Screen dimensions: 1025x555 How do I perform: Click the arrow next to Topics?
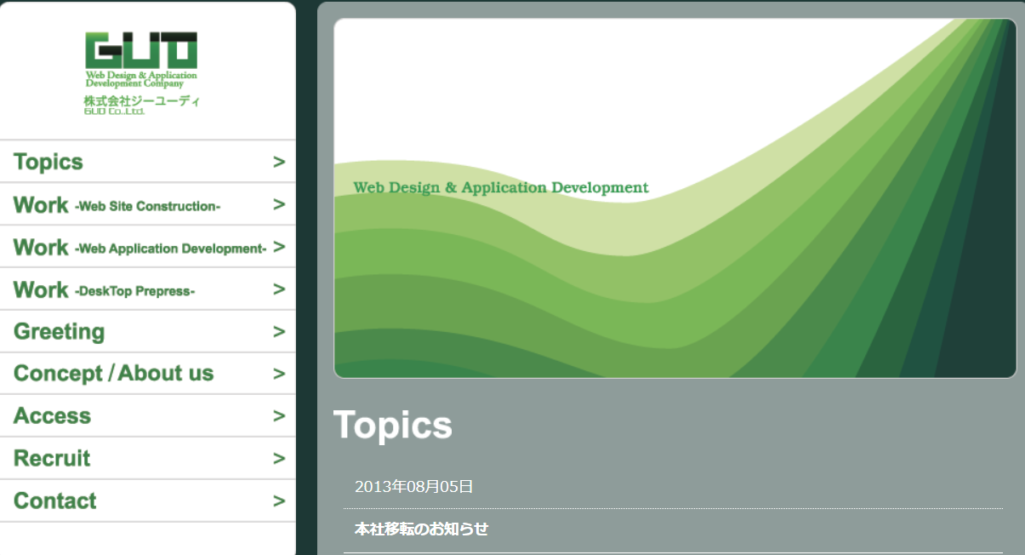point(278,162)
